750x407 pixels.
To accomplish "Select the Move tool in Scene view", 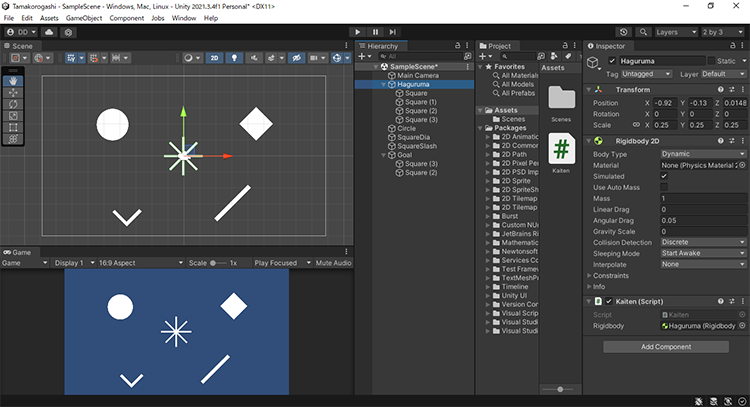I will [x=12, y=91].
